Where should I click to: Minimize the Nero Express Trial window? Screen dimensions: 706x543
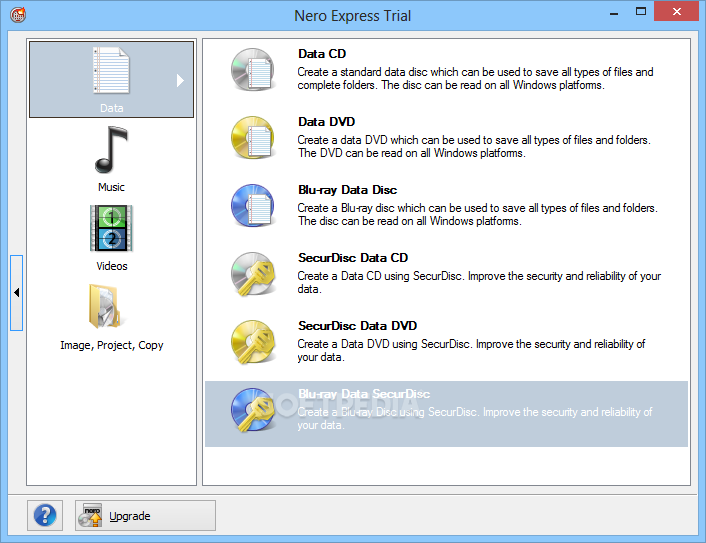tap(614, 13)
